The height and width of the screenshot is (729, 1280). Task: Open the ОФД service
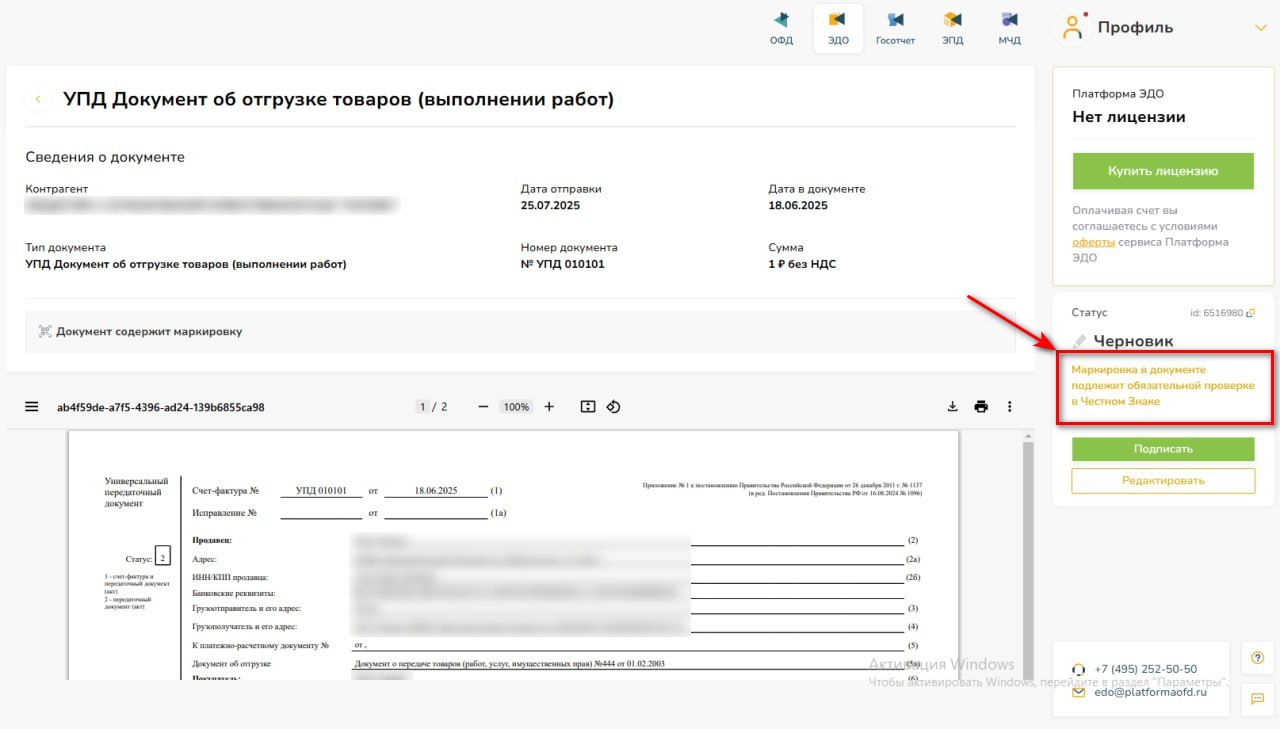[781, 28]
